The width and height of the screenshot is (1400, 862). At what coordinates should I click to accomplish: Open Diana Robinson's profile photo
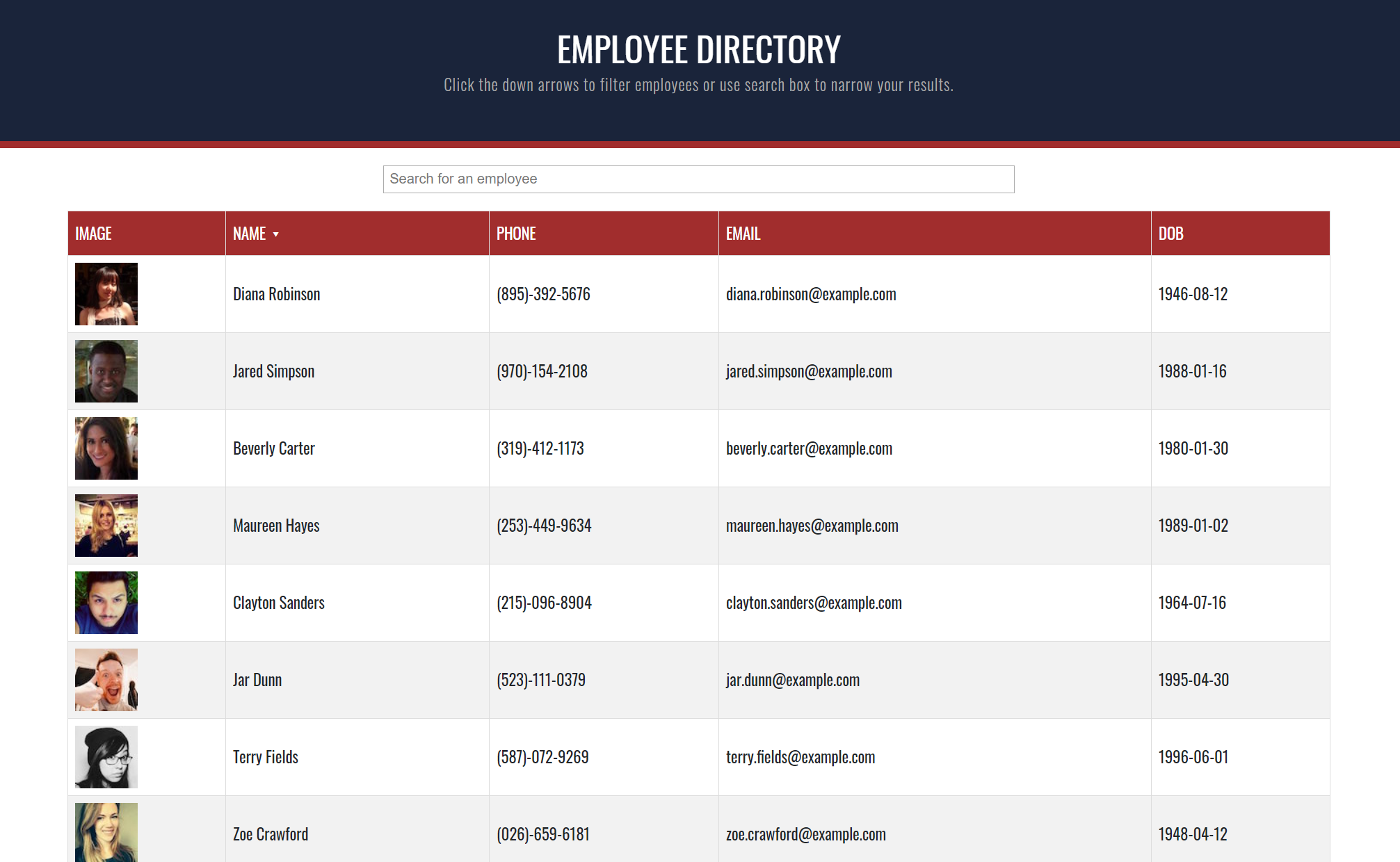(106, 293)
